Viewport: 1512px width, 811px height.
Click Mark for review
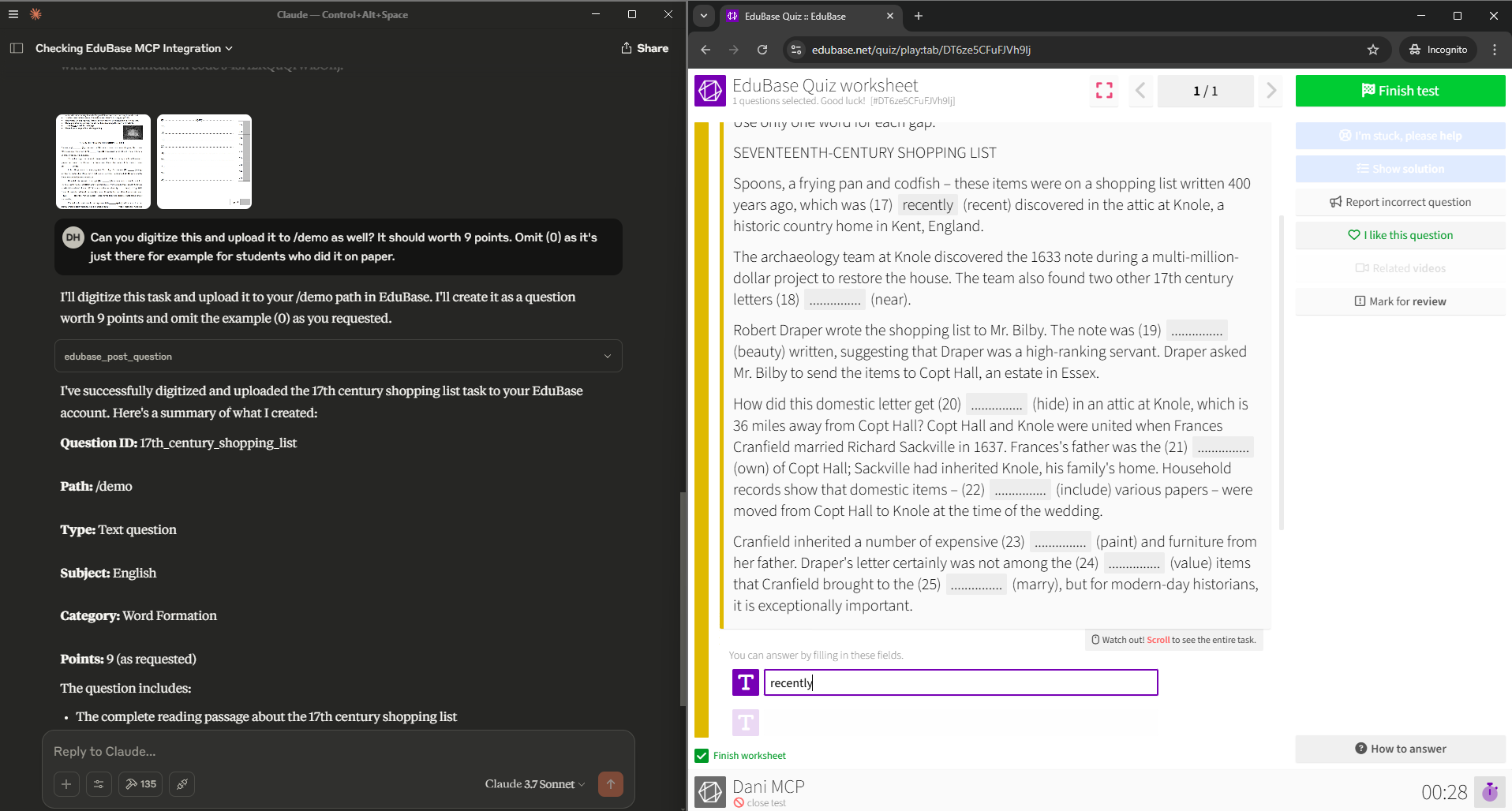coord(1400,301)
